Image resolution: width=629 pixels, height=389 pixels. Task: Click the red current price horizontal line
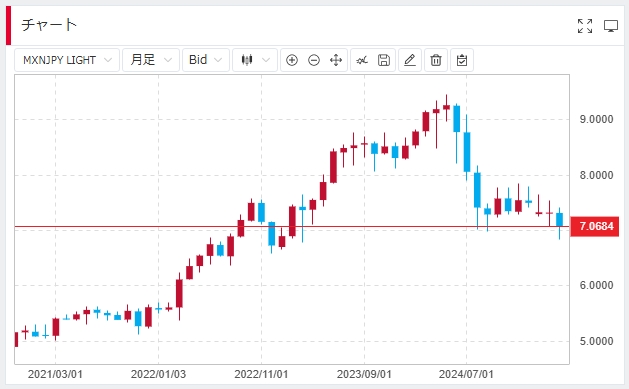pyautogui.click(x=292, y=227)
